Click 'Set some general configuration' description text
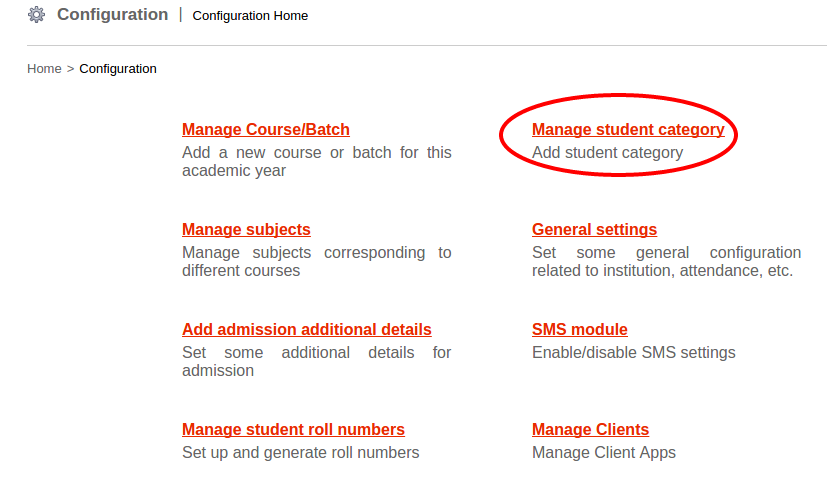Viewport: 827px width, 493px height. pyautogui.click(x=666, y=262)
